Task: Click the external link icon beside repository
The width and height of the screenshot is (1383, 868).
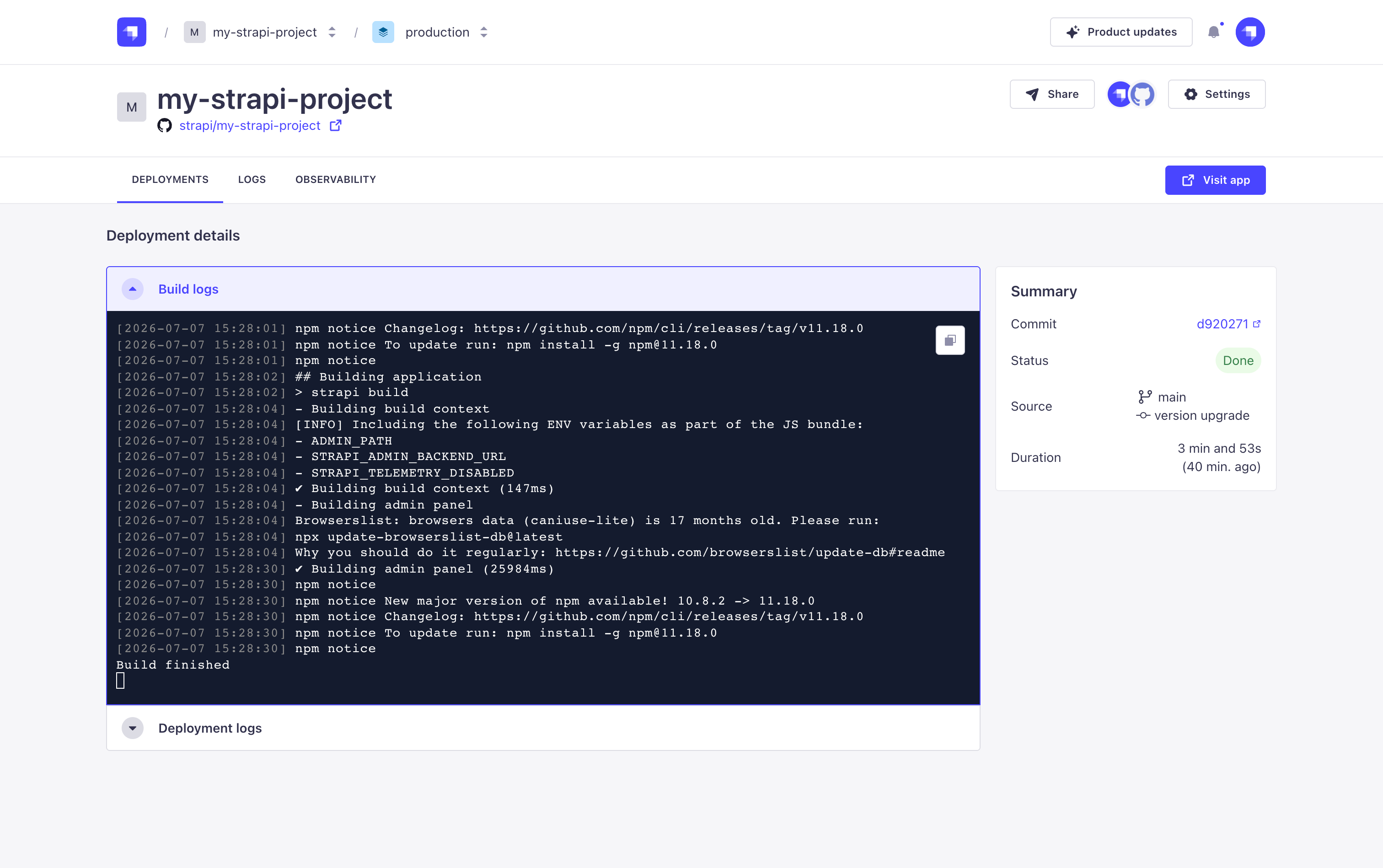Action: [x=336, y=125]
